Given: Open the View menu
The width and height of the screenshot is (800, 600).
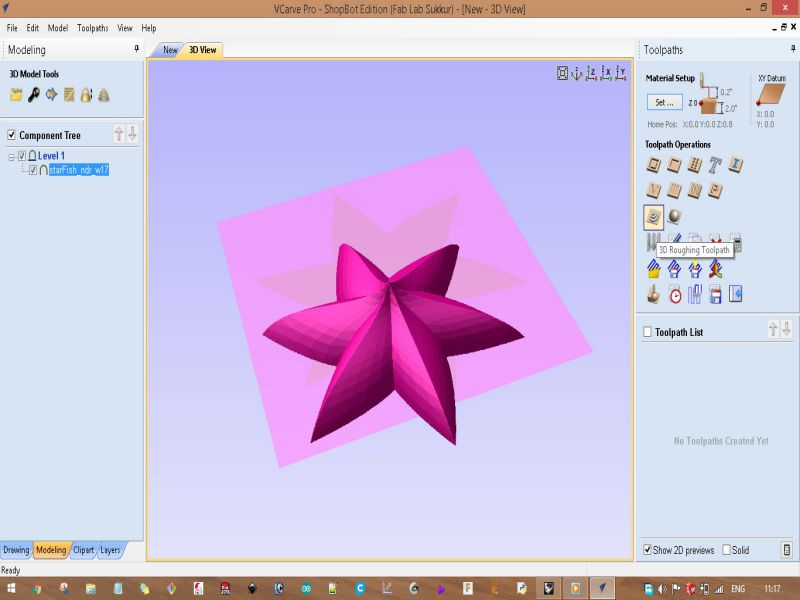Looking at the screenshot, I should [124, 28].
